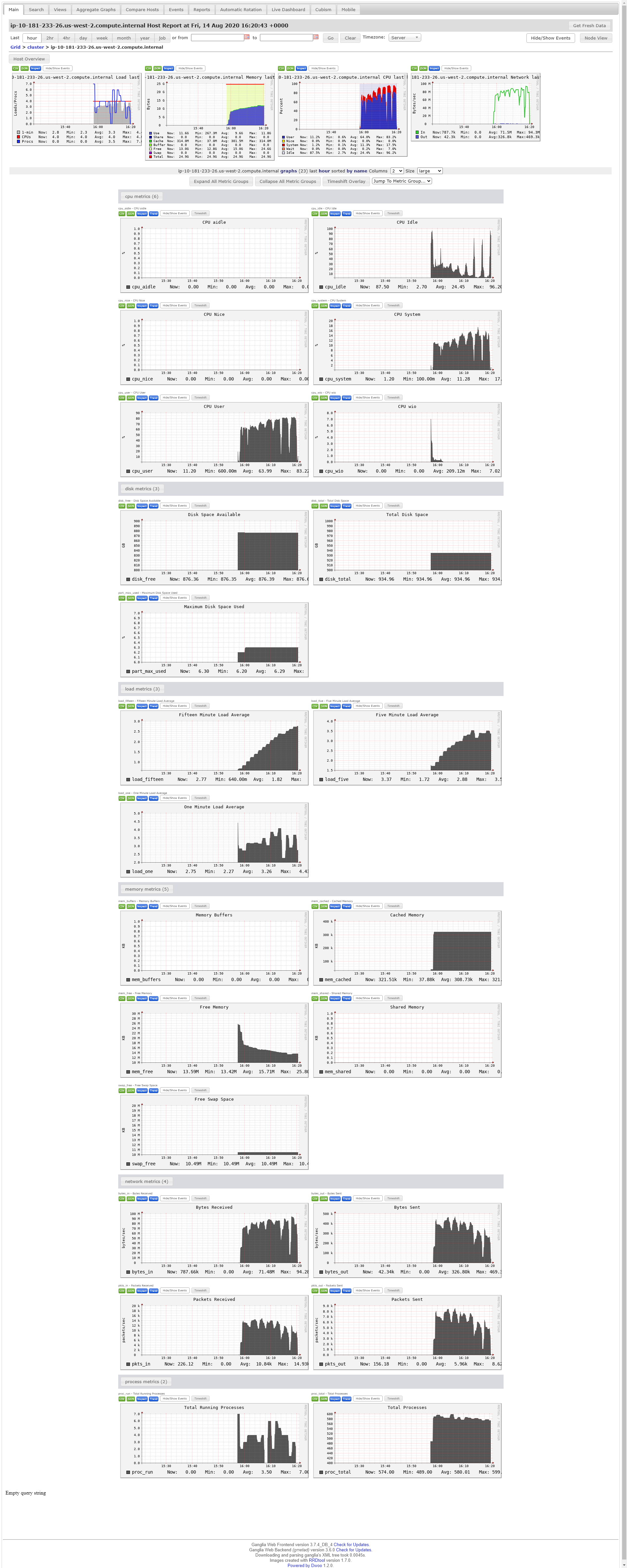Export CSV for cpu_user graph

122,397
